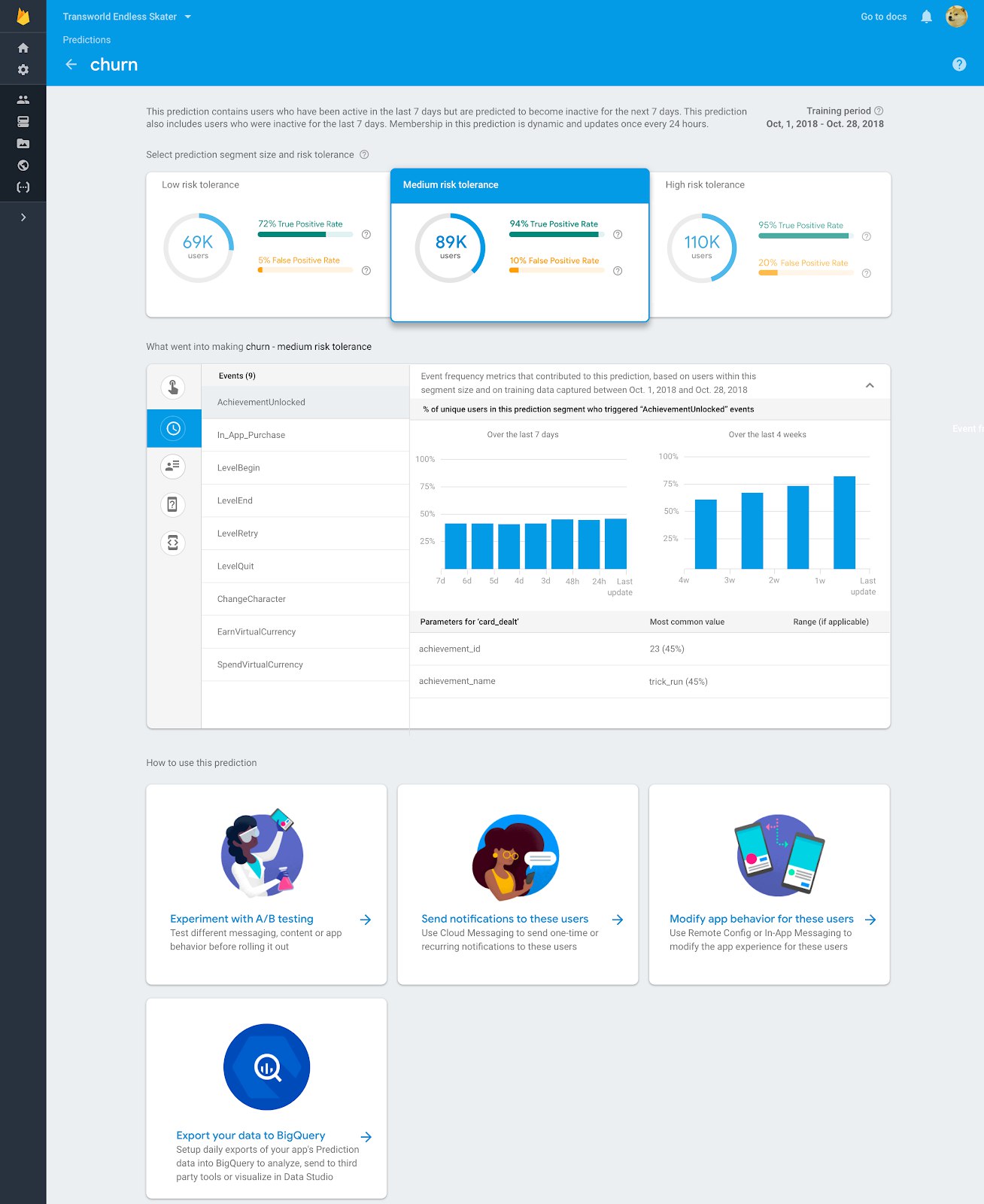This screenshot has height=1204, width=984.
Task: Go back with the arrow beside churn
Action: tap(71, 65)
